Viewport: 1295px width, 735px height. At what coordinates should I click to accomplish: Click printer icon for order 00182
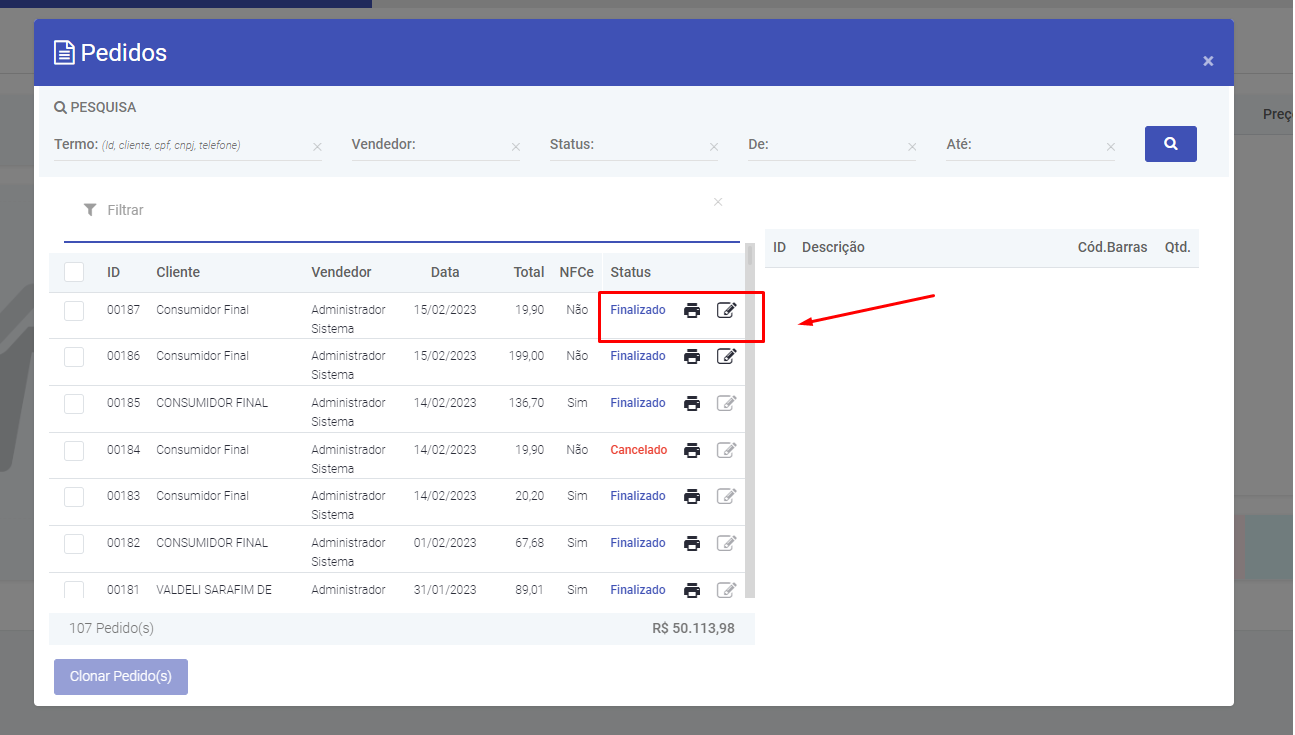click(692, 543)
